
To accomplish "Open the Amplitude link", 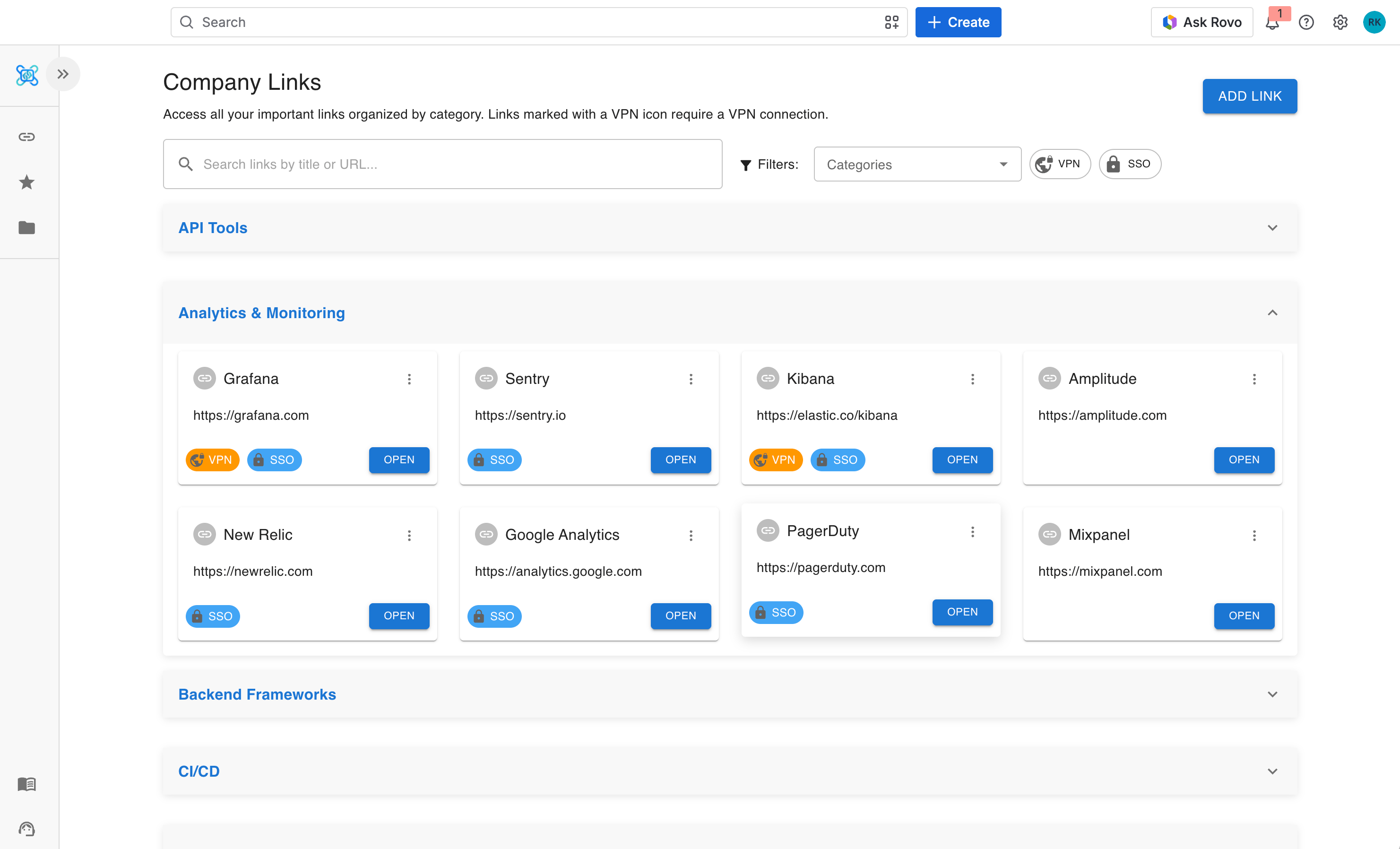I will click(1244, 460).
